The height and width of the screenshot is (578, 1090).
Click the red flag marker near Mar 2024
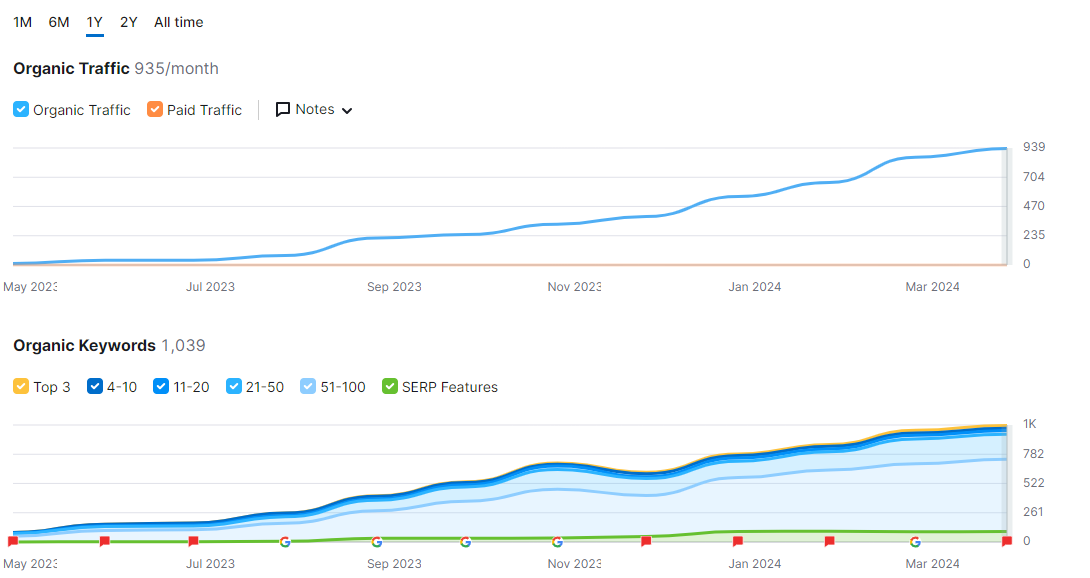point(1008,541)
